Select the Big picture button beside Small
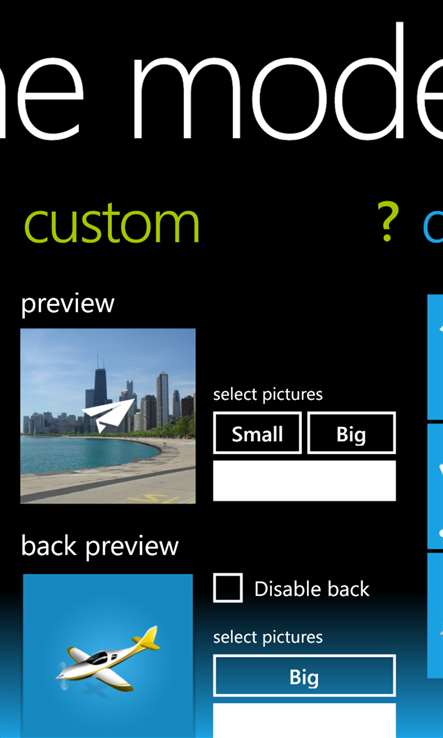This screenshot has width=443, height=738. click(x=351, y=433)
